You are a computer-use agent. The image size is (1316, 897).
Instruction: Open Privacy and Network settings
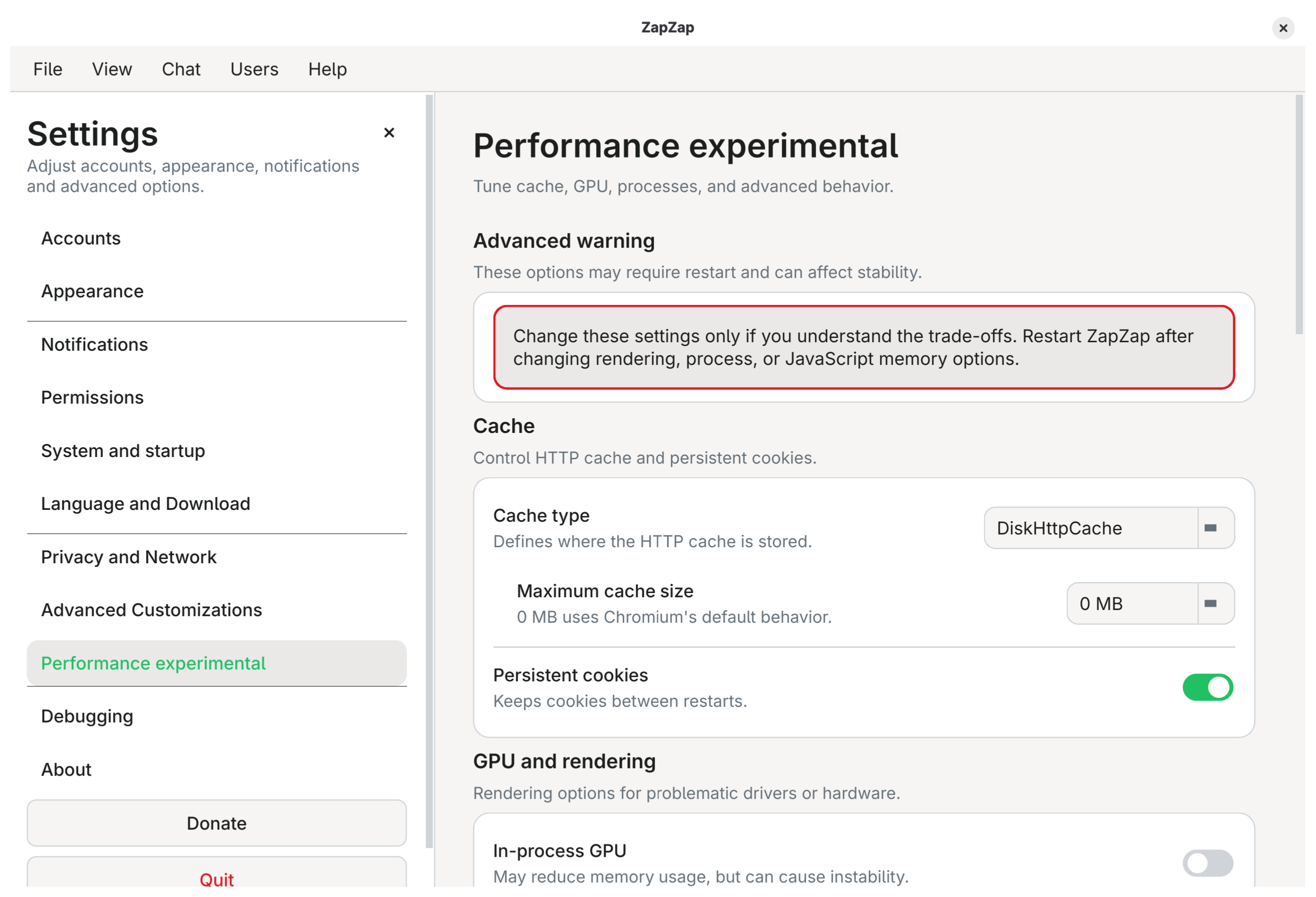pos(217,557)
